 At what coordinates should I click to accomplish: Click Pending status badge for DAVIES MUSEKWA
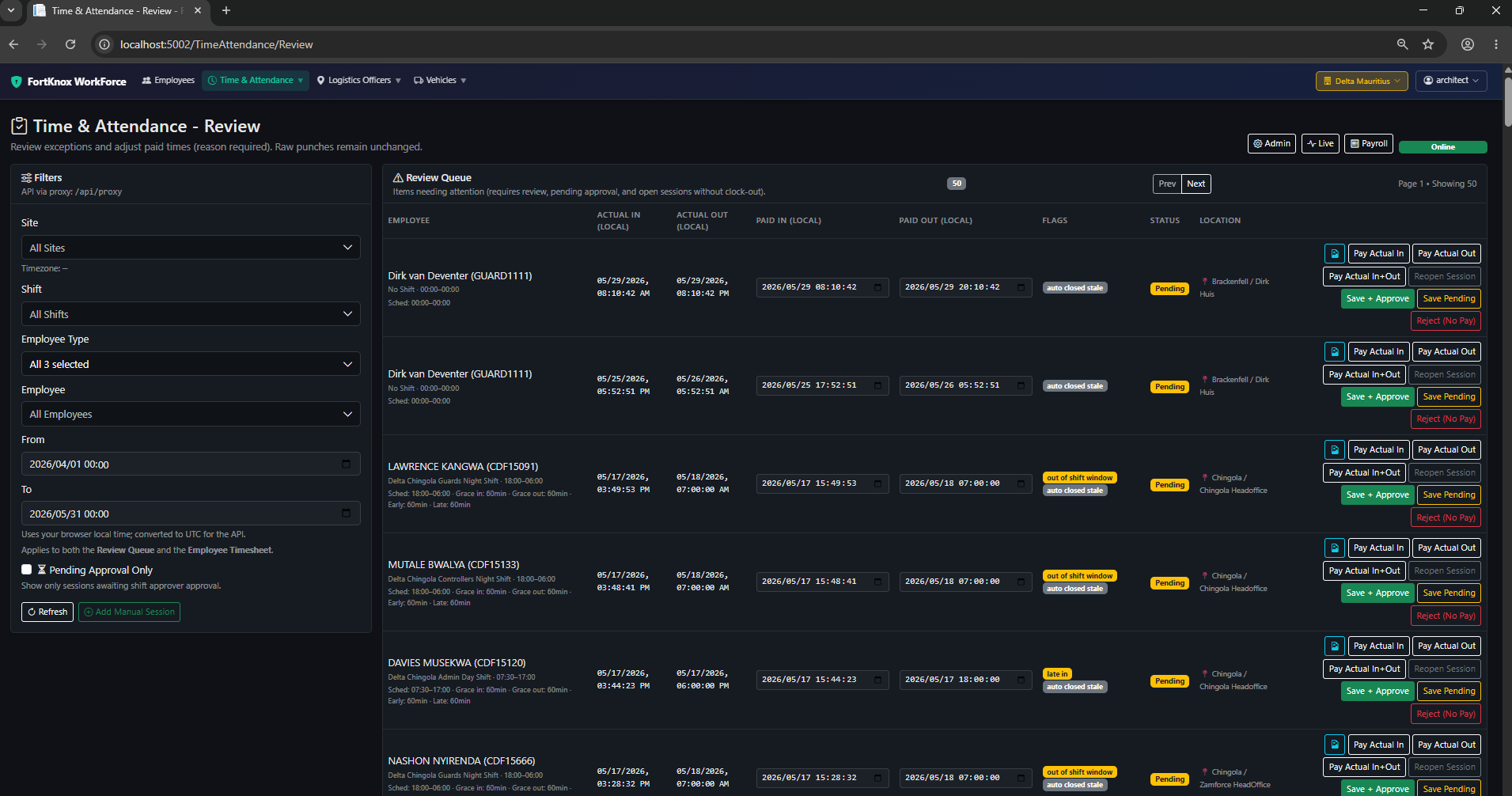tap(1169, 681)
